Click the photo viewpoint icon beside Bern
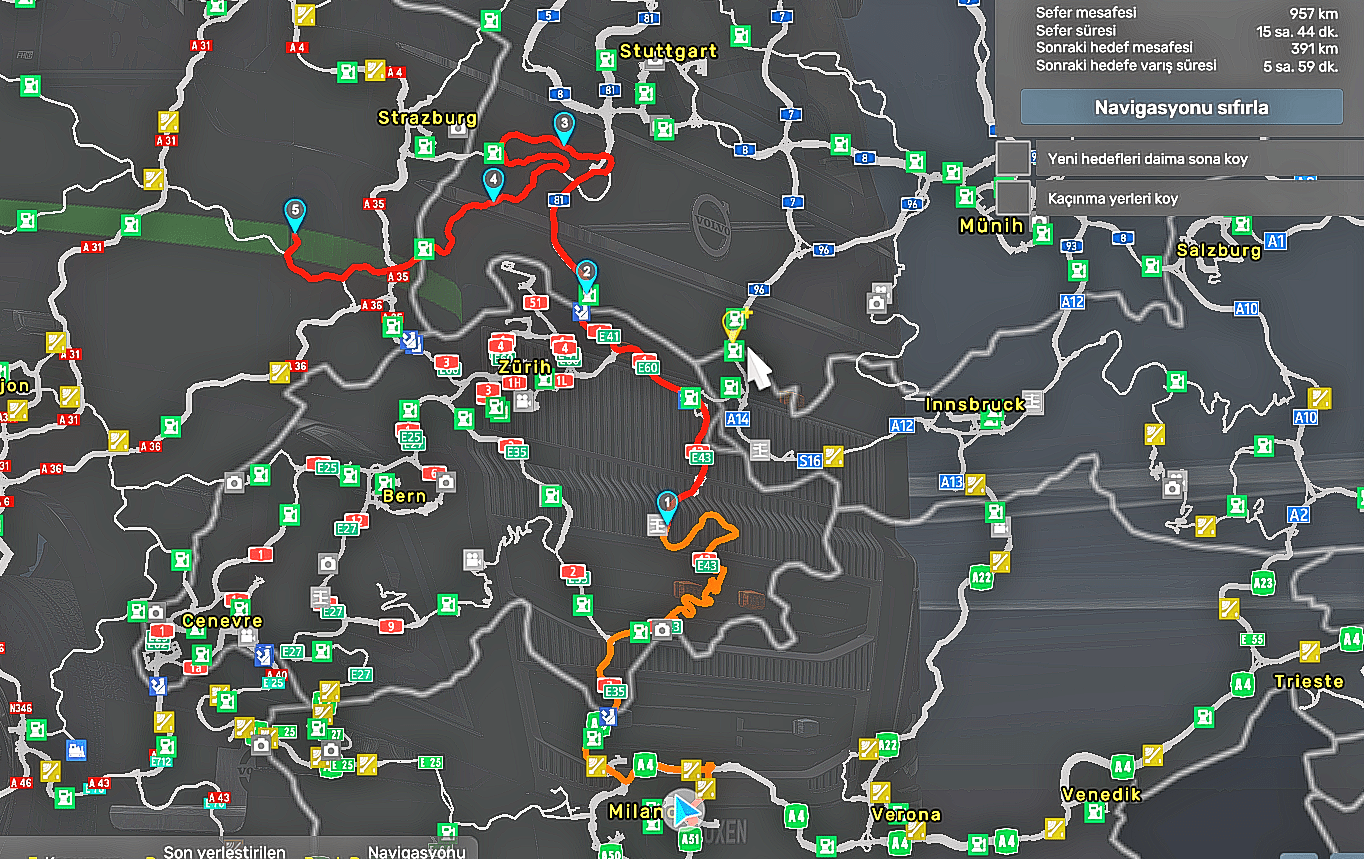Screen dimensions: 1364x859 [x=446, y=481]
